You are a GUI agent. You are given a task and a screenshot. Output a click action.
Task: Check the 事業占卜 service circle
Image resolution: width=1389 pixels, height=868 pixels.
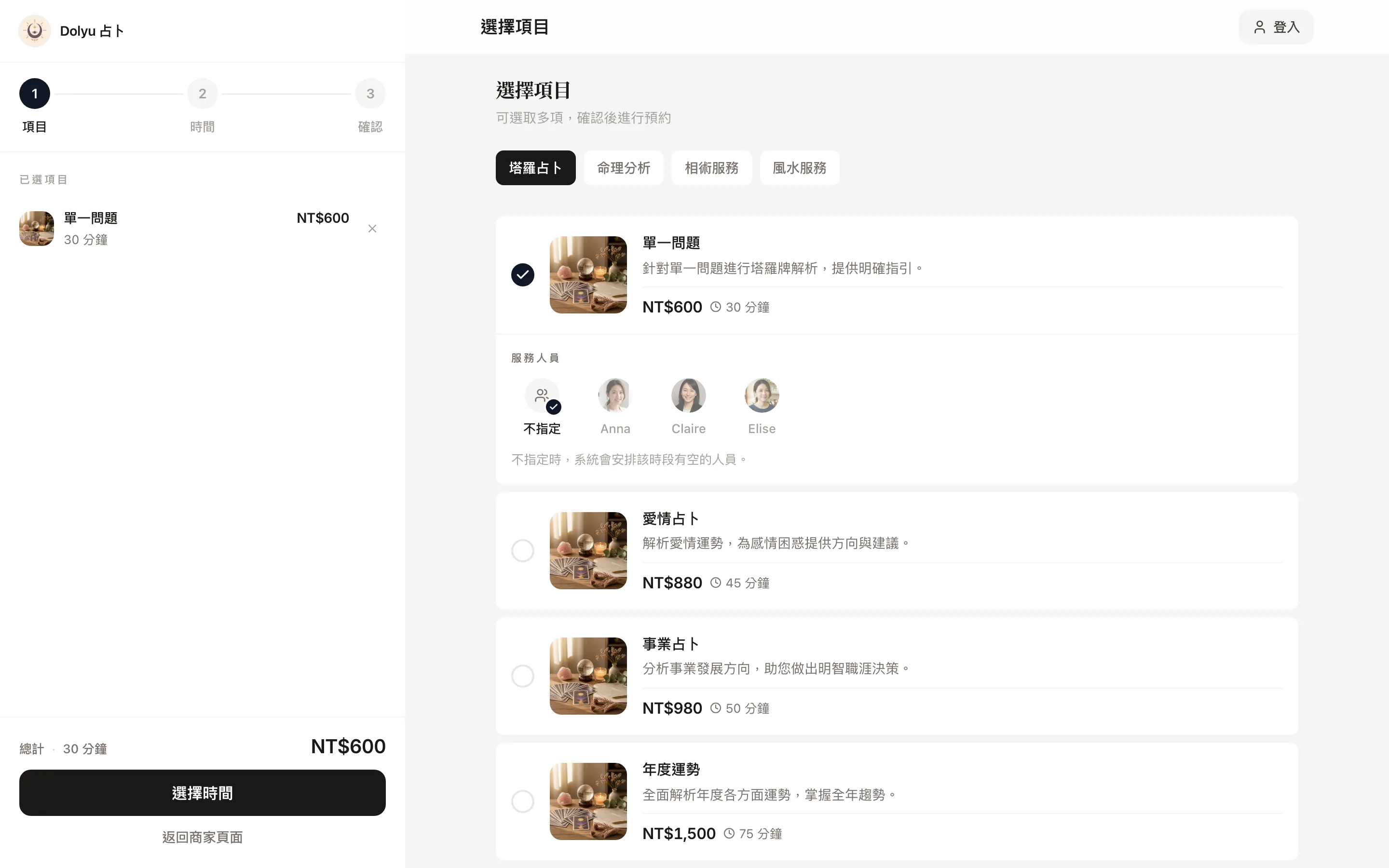522,676
